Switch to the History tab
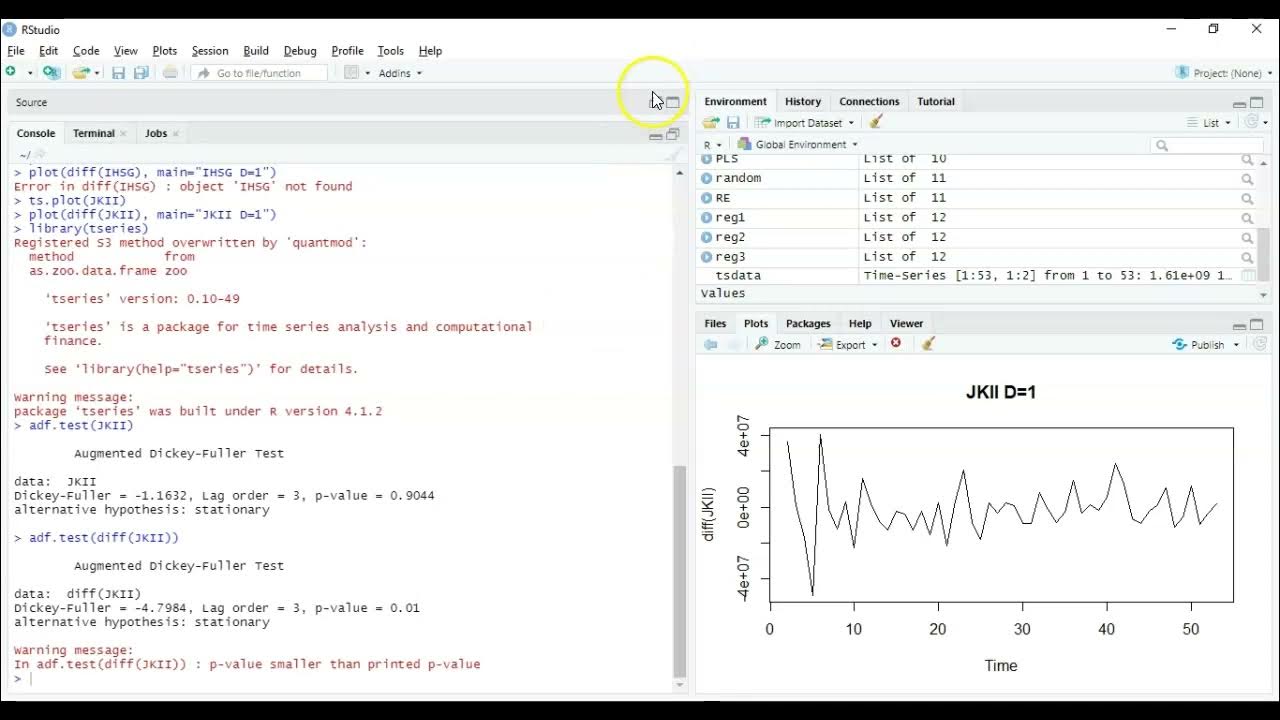This screenshot has width=1280, height=720. (x=803, y=101)
